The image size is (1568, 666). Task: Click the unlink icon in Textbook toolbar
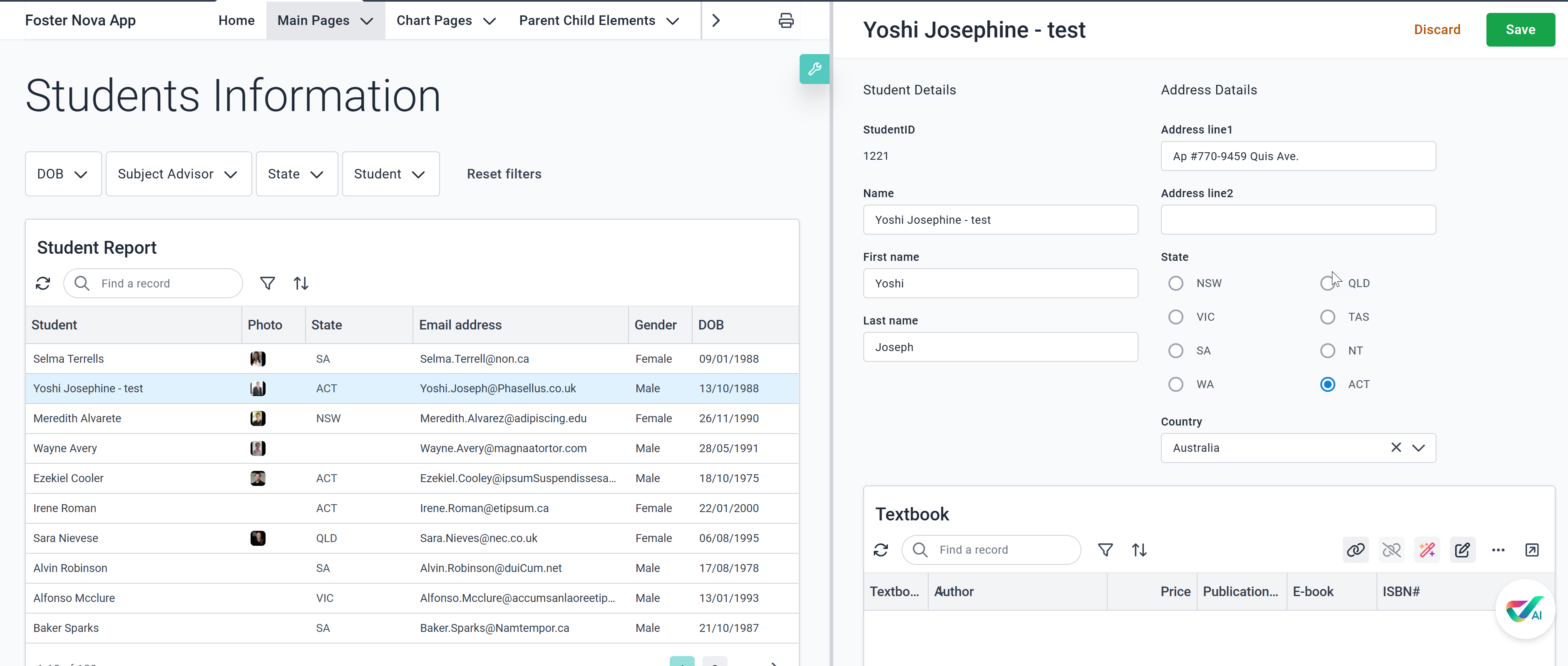[1391, 550]
